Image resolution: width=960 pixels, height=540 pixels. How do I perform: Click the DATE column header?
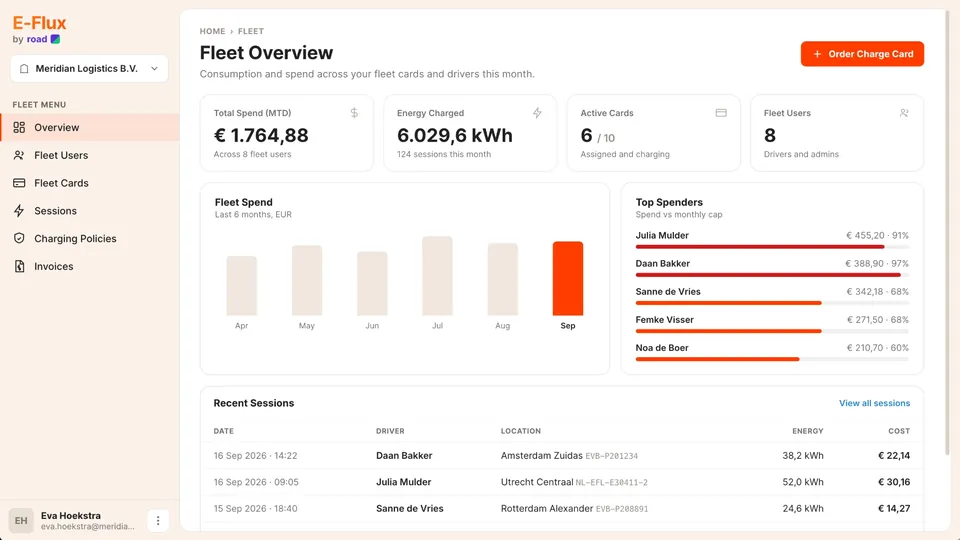[x=223, y=431]
